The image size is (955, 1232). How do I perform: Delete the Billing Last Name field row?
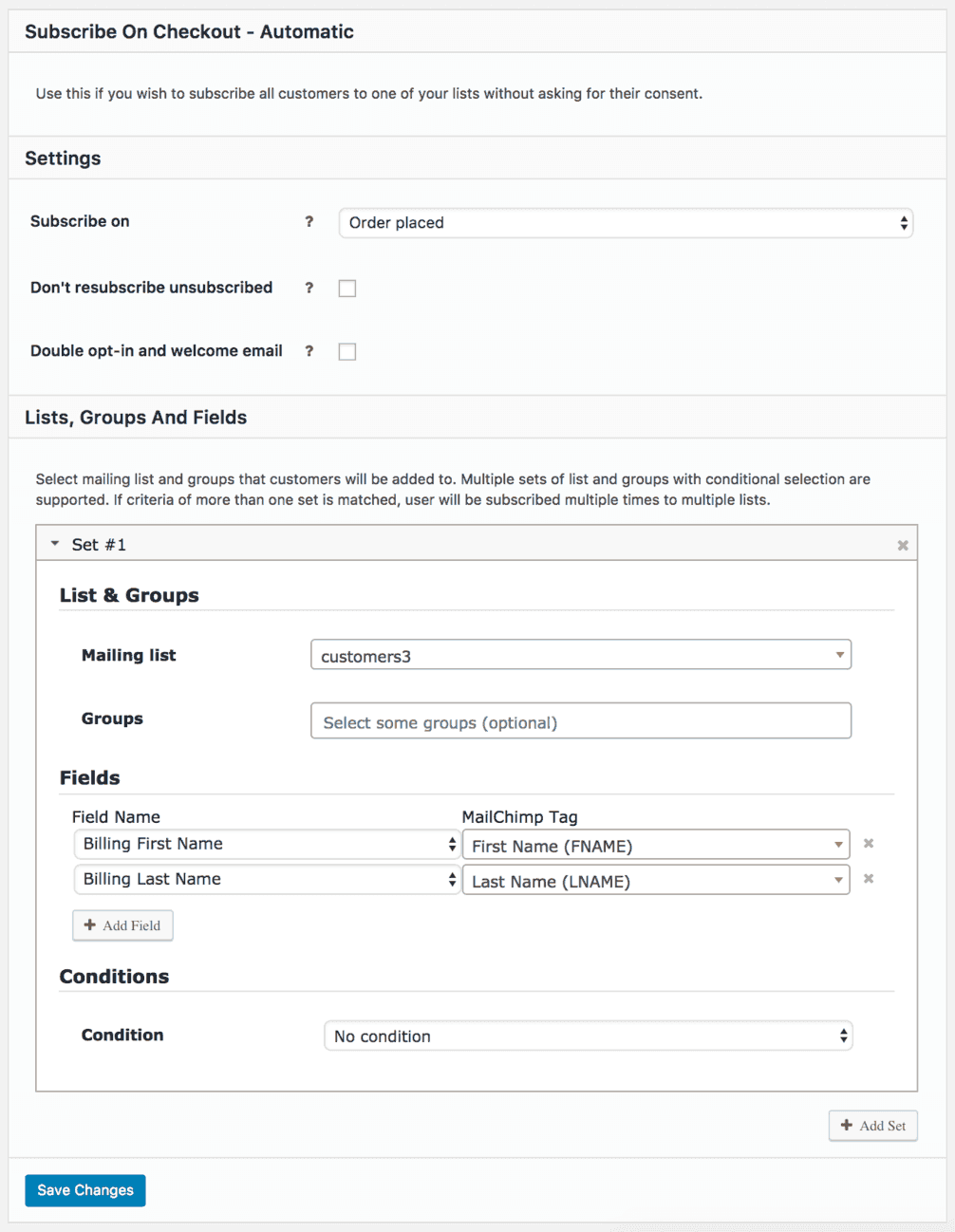[868, 879]
